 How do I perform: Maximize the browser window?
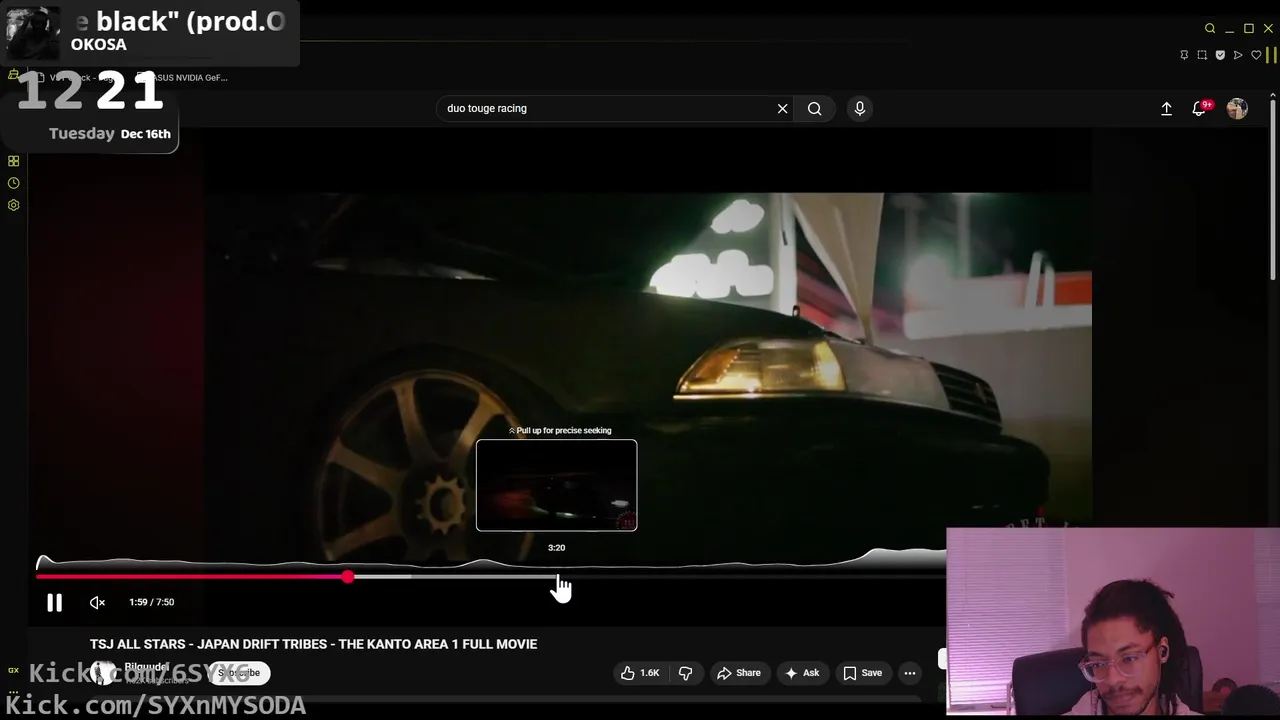pos(1249,28)
